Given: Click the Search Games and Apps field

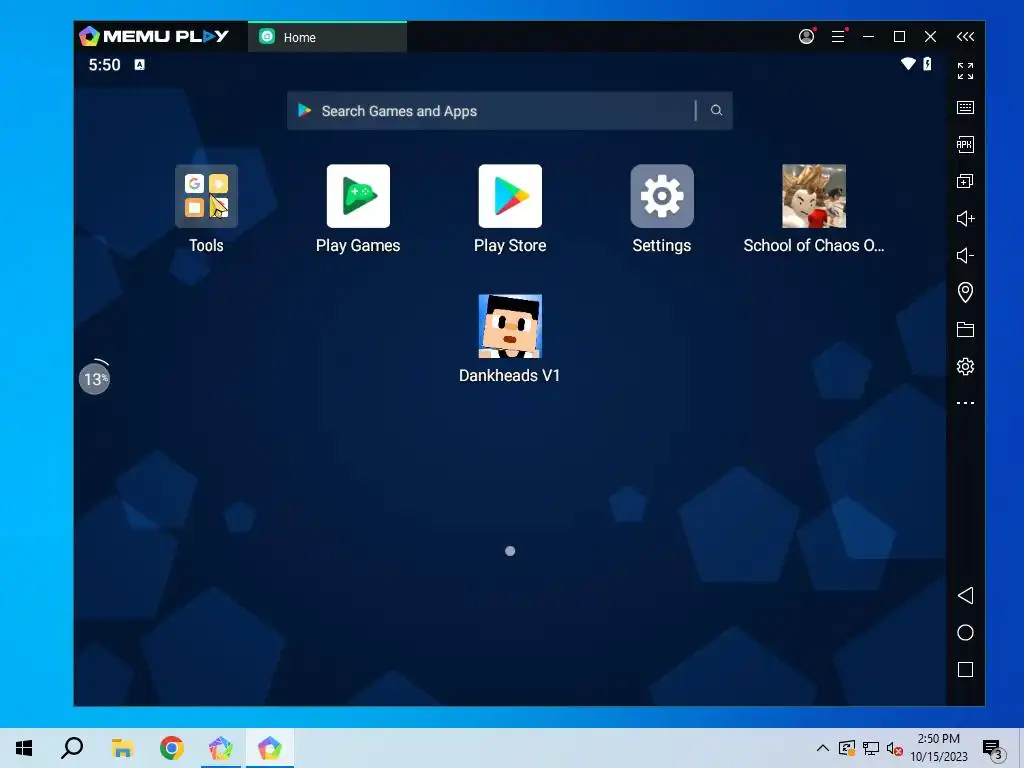Looking at the screenshot, I should [x=510, y=111].
